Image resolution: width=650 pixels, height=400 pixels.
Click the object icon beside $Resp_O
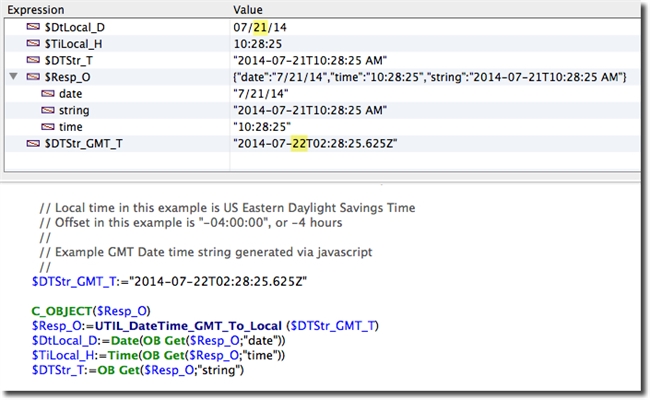[34, 77]
